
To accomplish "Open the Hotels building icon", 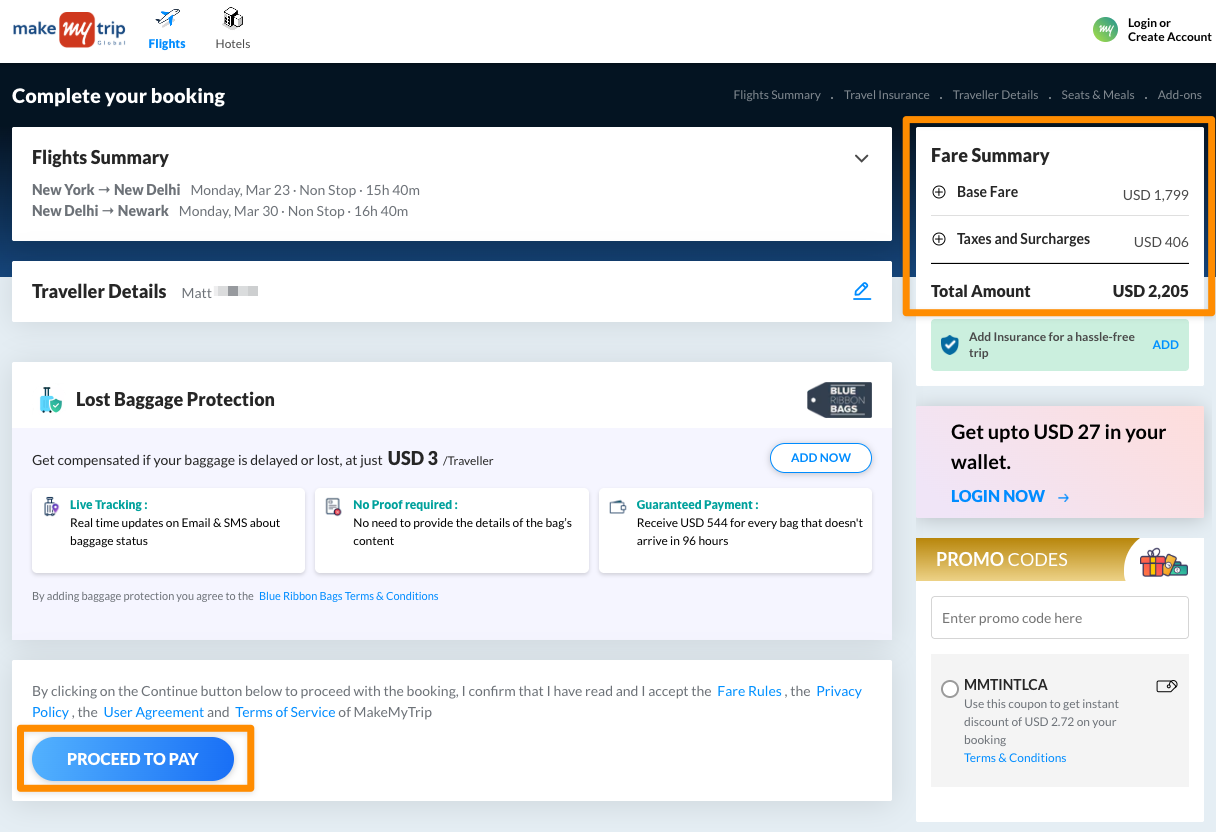I will click(233, 19).
